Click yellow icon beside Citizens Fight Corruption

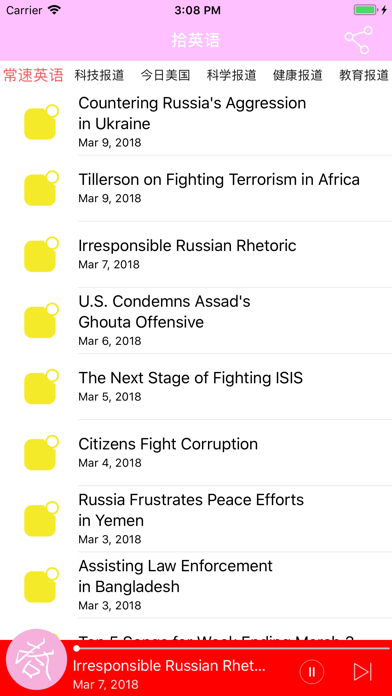coord(41,453)
